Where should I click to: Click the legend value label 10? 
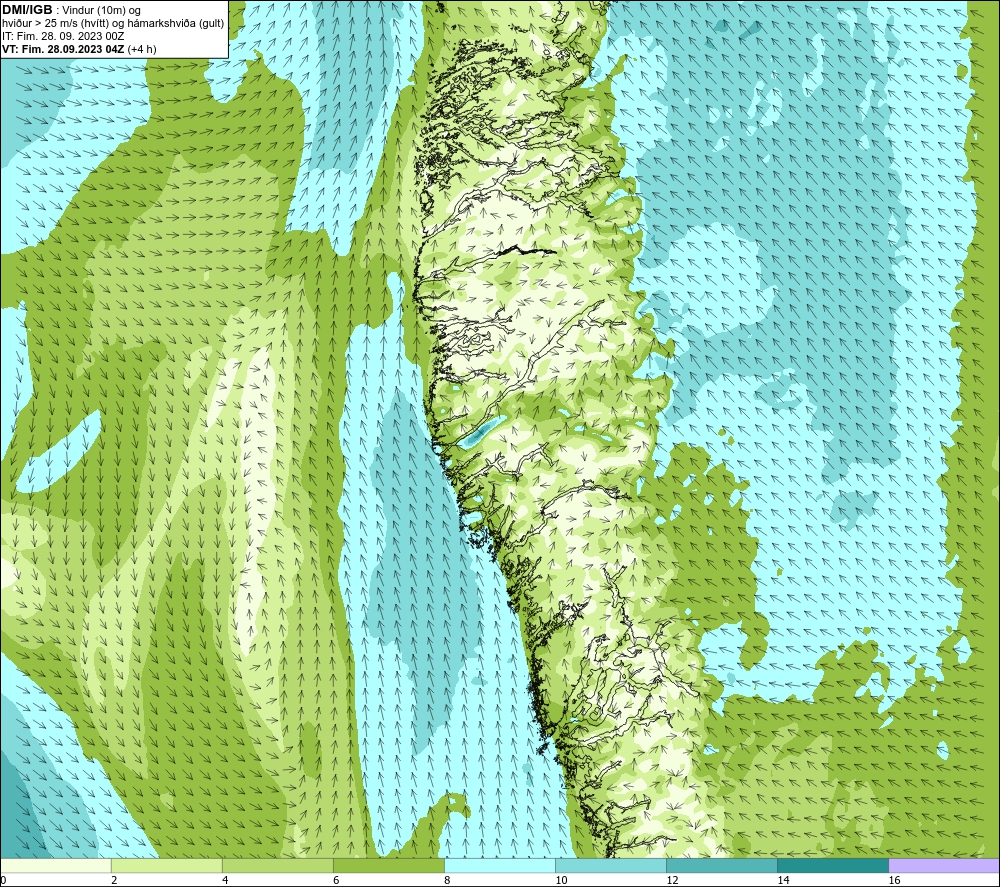point(561,881)
